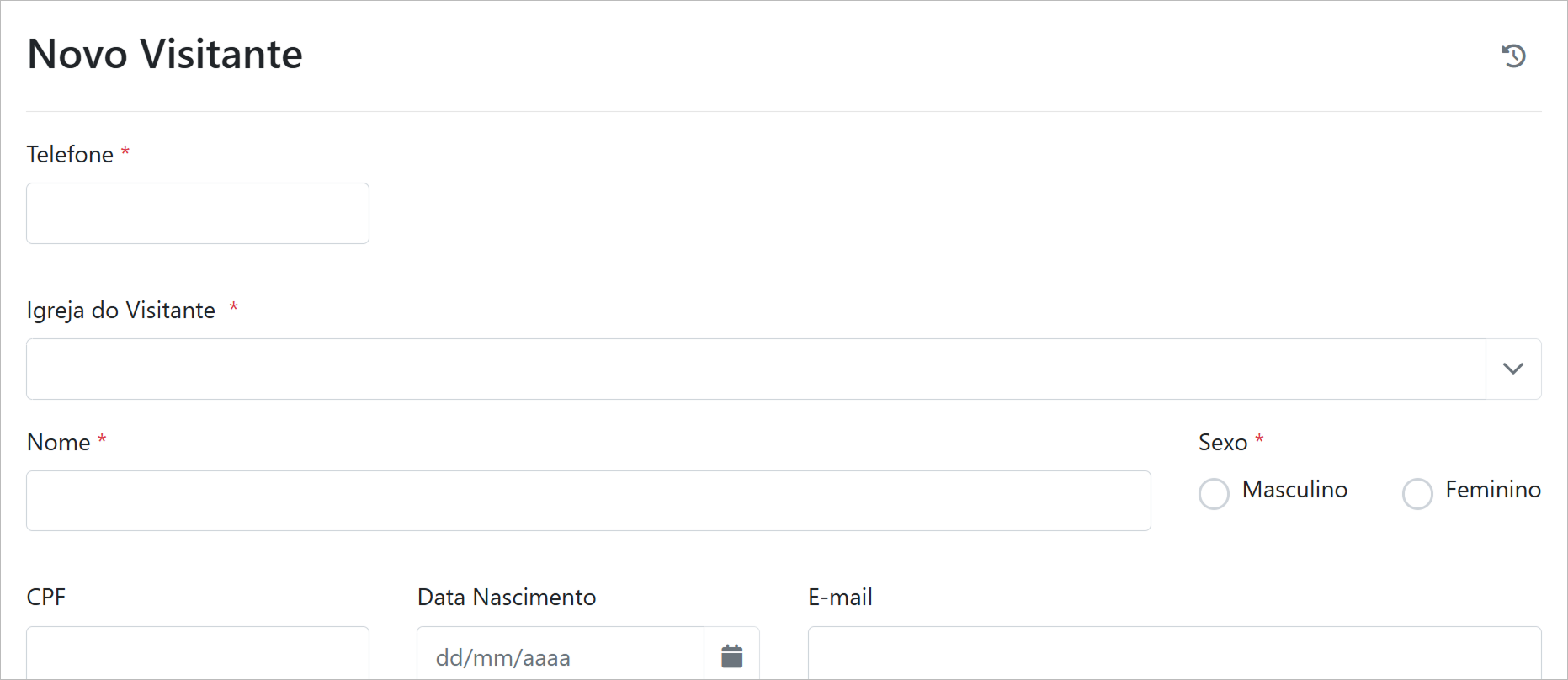The image size is (1568, 680).
Task: Open the calendar picker for Data Nascimento
Action: [x=731, y=656]
